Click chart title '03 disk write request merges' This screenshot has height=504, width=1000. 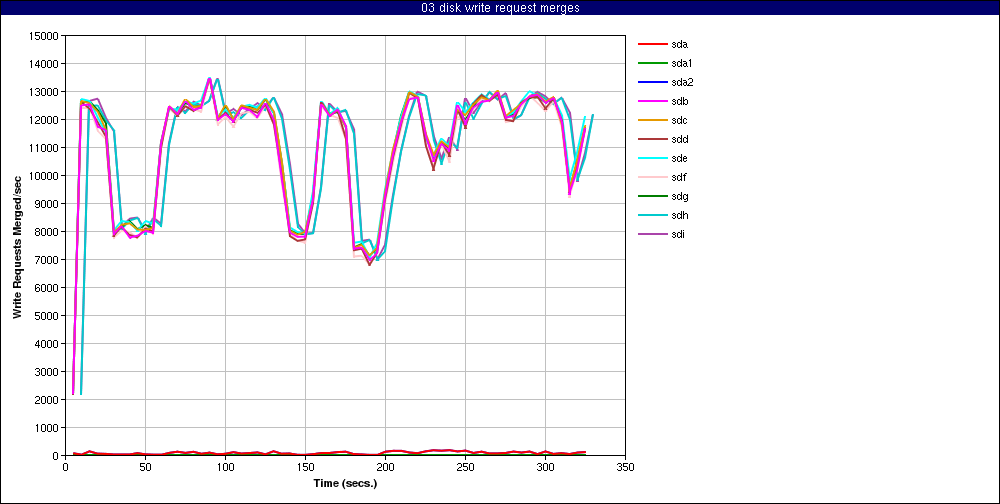pos(500,8)
